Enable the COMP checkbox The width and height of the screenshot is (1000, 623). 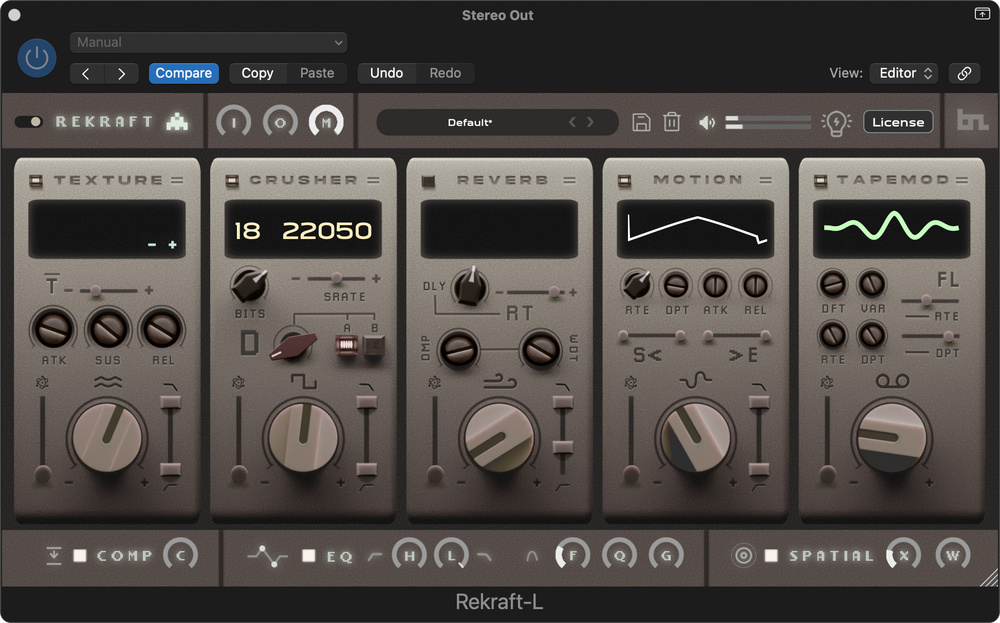point(80,556)
